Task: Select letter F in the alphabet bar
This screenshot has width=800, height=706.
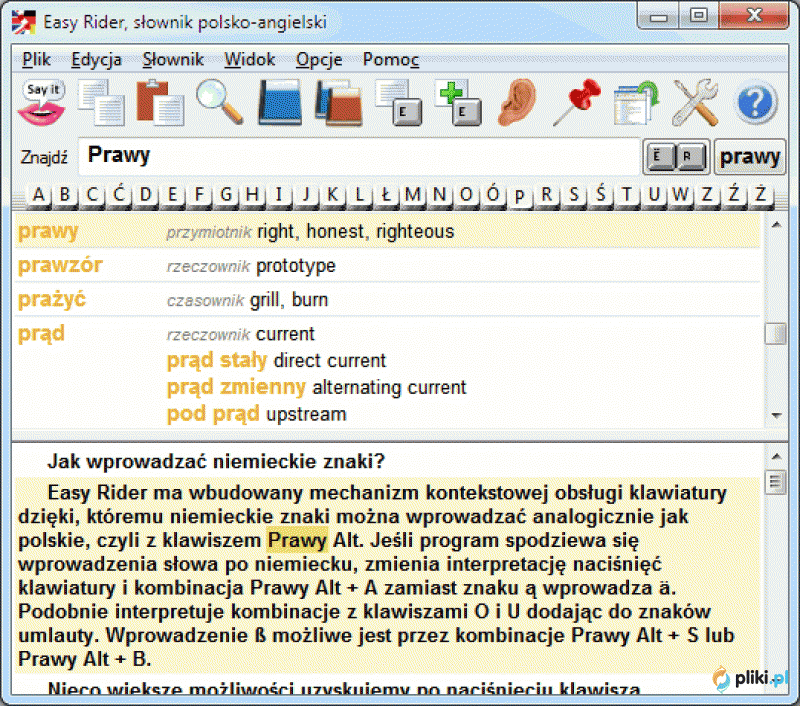Action: pyautogui.click(x=199, y=195)
